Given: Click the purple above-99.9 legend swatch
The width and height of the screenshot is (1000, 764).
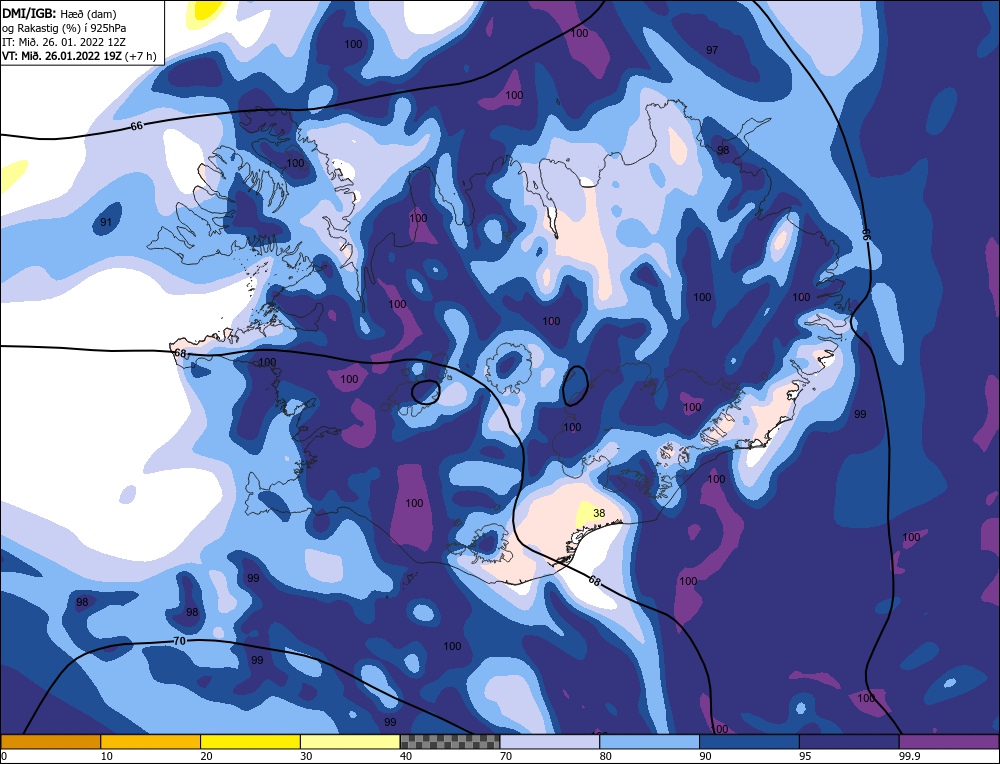Looking at the screenshot, I should (949, 741).
